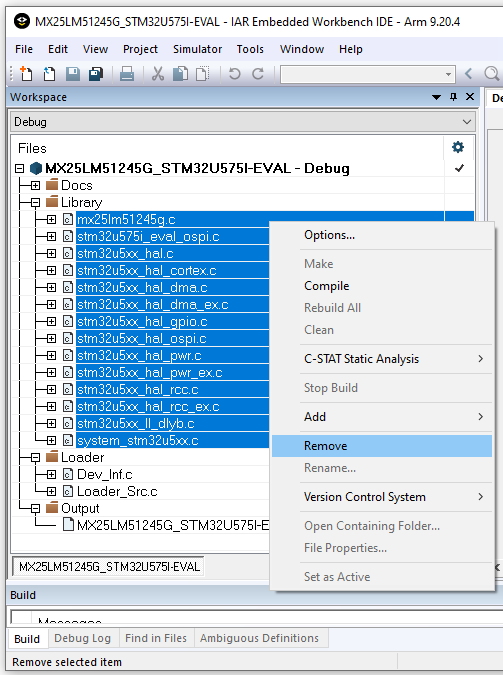Open the Edit menu
This screenshot has width=503, height=675.
tap(58, 49)
